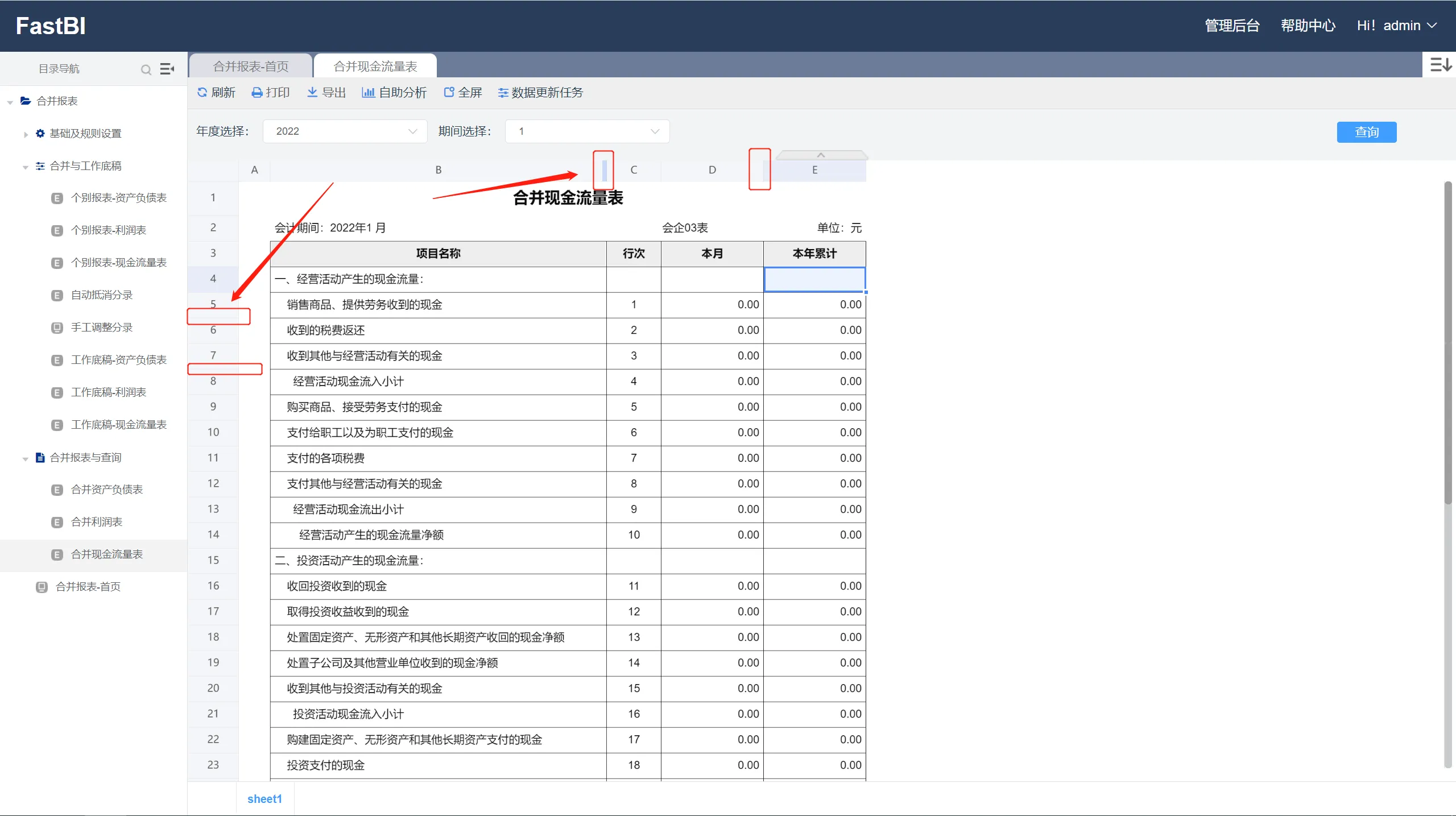This screenshot has height=816, width=1456.
Task: Click the icon beside 个别报表-现金流量表
Action: (57, 263)
